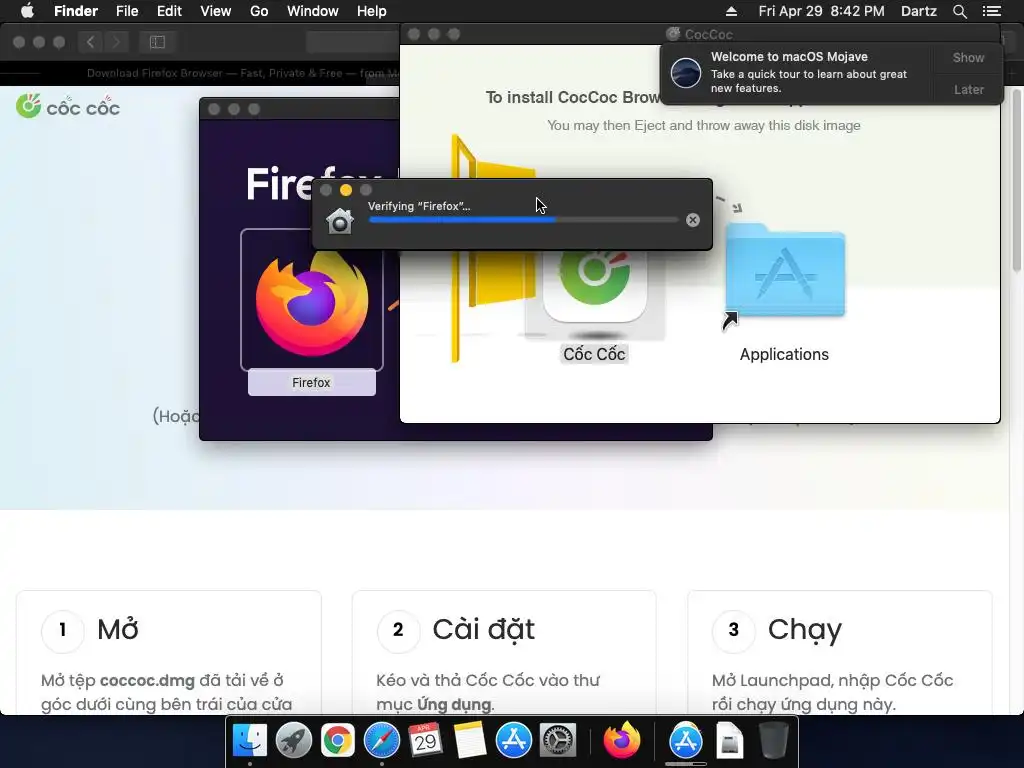This screenshot has width=1024, height=768.
Task: Click the Mở step 1 heading
Action: (118, 630)
